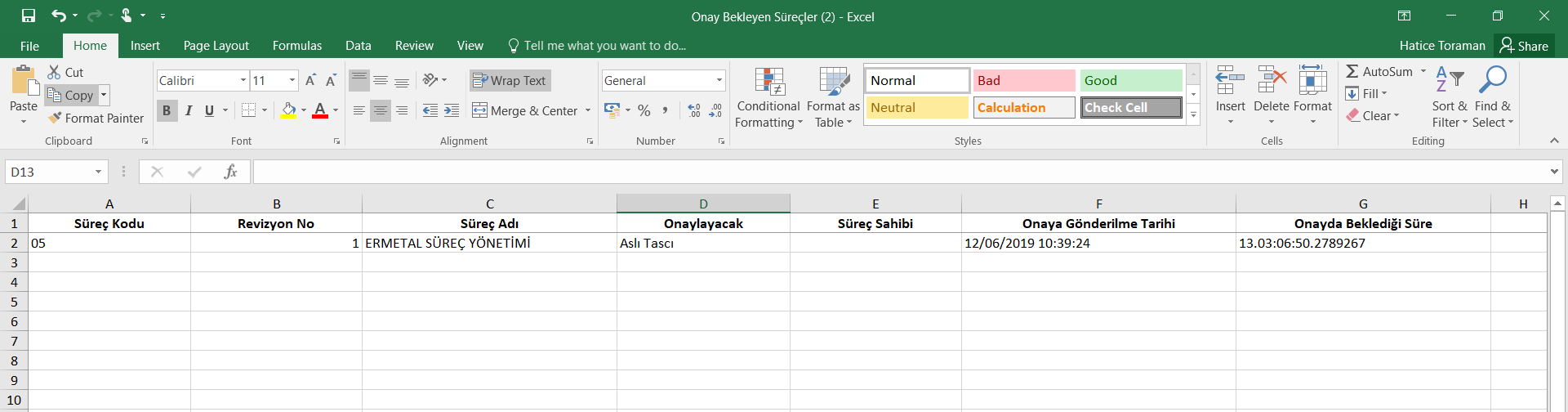Image resolution: width=1568 pixels, height=412 pixels.
Task: Click the Increase Indent icon
Action: [x=452, y=110]
